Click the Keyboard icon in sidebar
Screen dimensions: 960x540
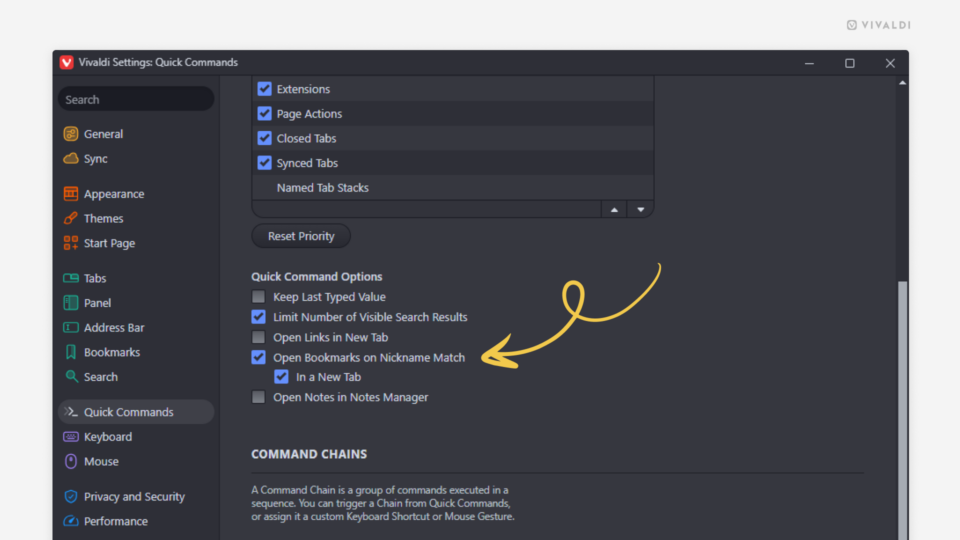tap(71, 437)
